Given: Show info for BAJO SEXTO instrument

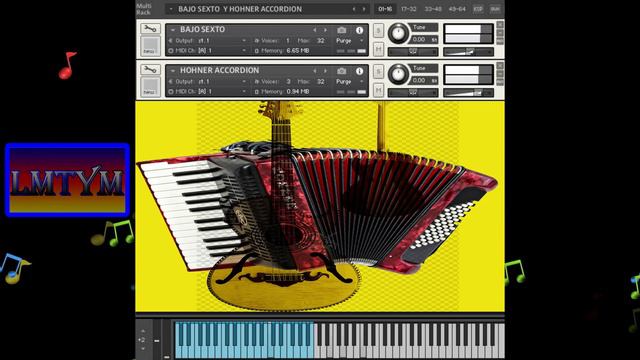Looking at the screenshot, I should click(359, 30).
